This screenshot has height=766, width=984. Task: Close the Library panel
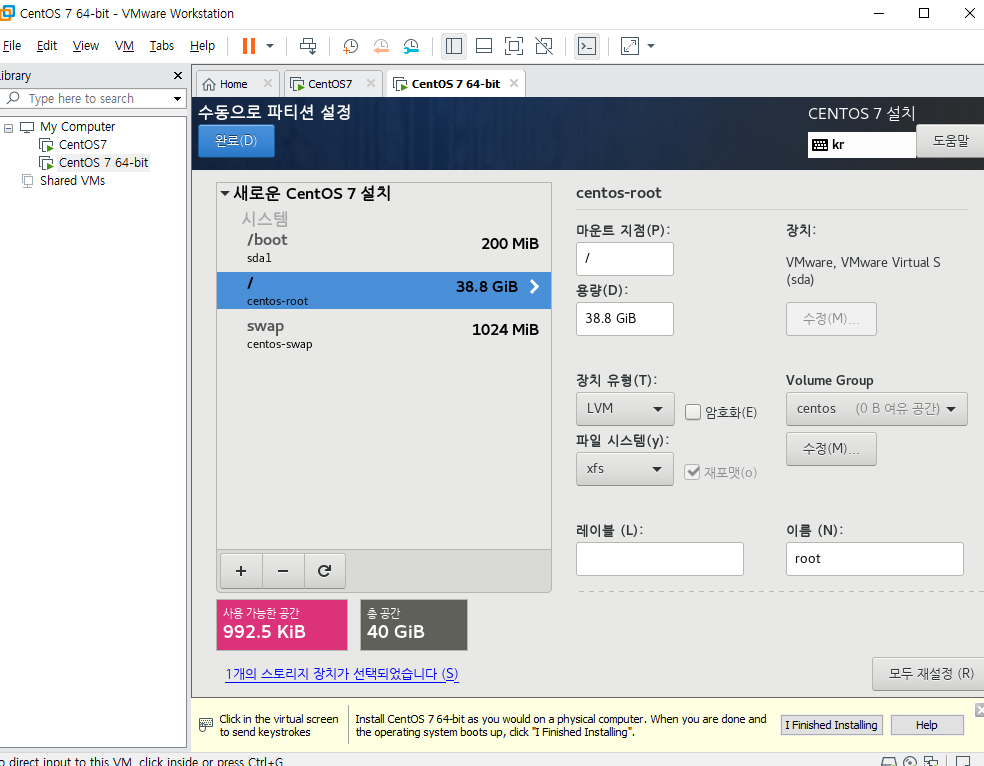pos(178,75)
